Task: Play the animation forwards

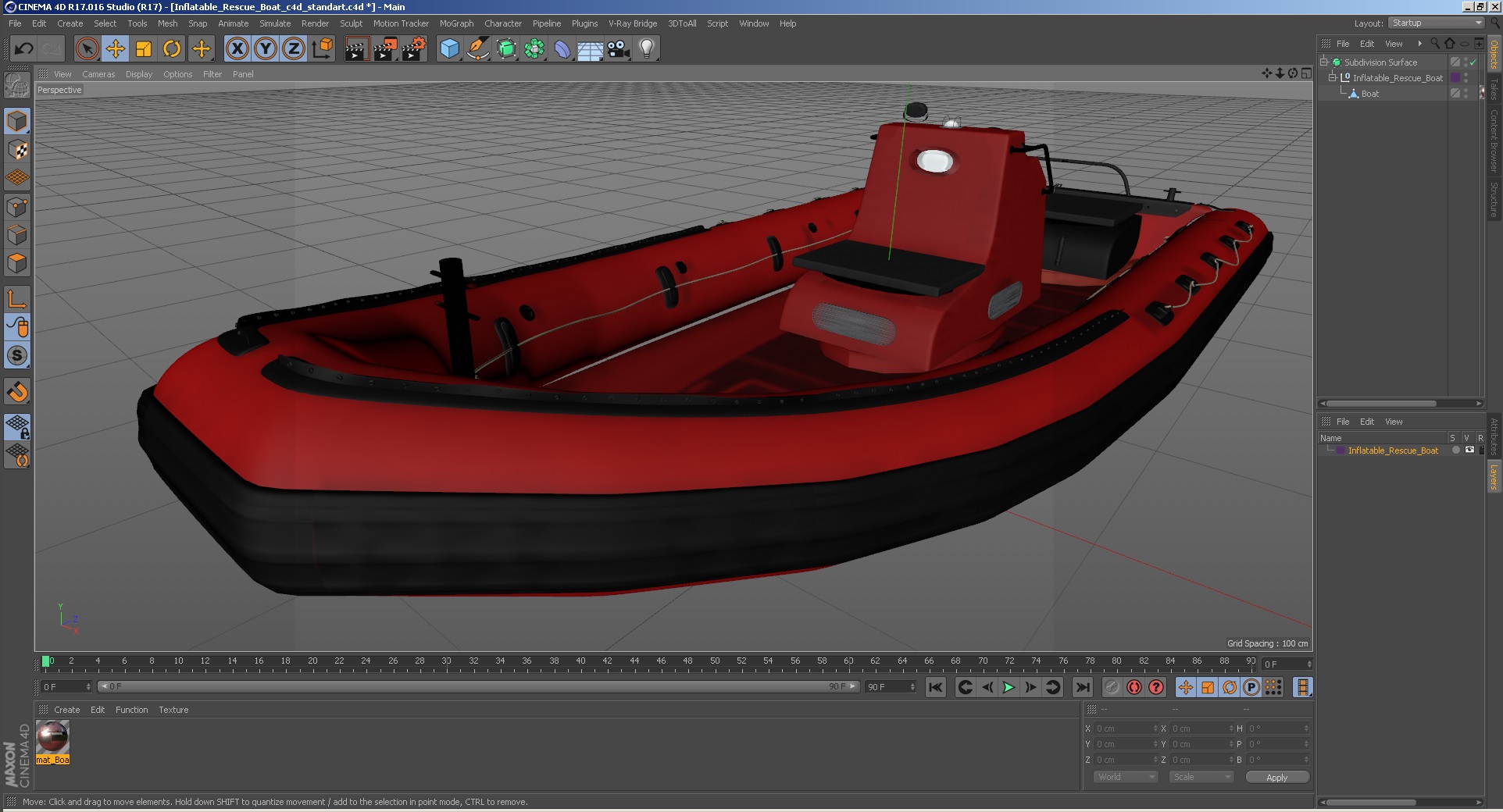Action: coord(1009,687)
